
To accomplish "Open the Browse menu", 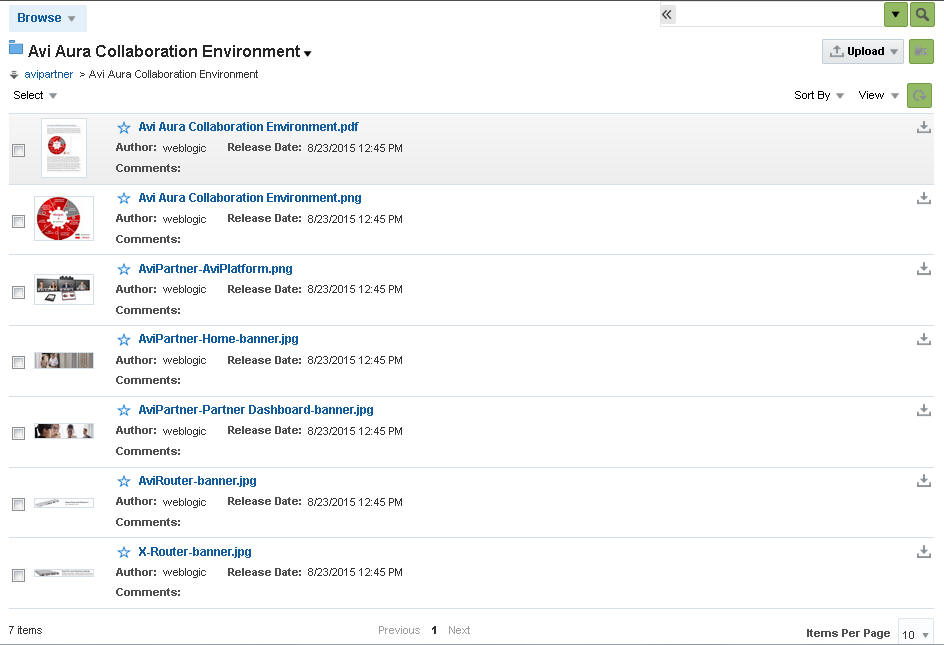I will click(x=46, y=18).
